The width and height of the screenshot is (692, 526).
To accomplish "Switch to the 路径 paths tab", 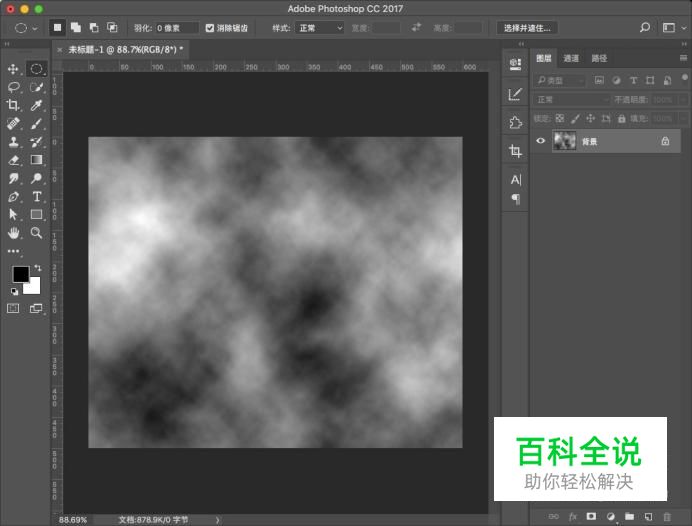I will [x=598, y=59].
